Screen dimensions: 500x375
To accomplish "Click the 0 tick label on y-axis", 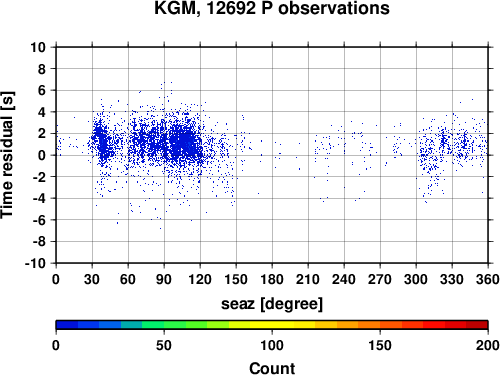I will [42, 155].
